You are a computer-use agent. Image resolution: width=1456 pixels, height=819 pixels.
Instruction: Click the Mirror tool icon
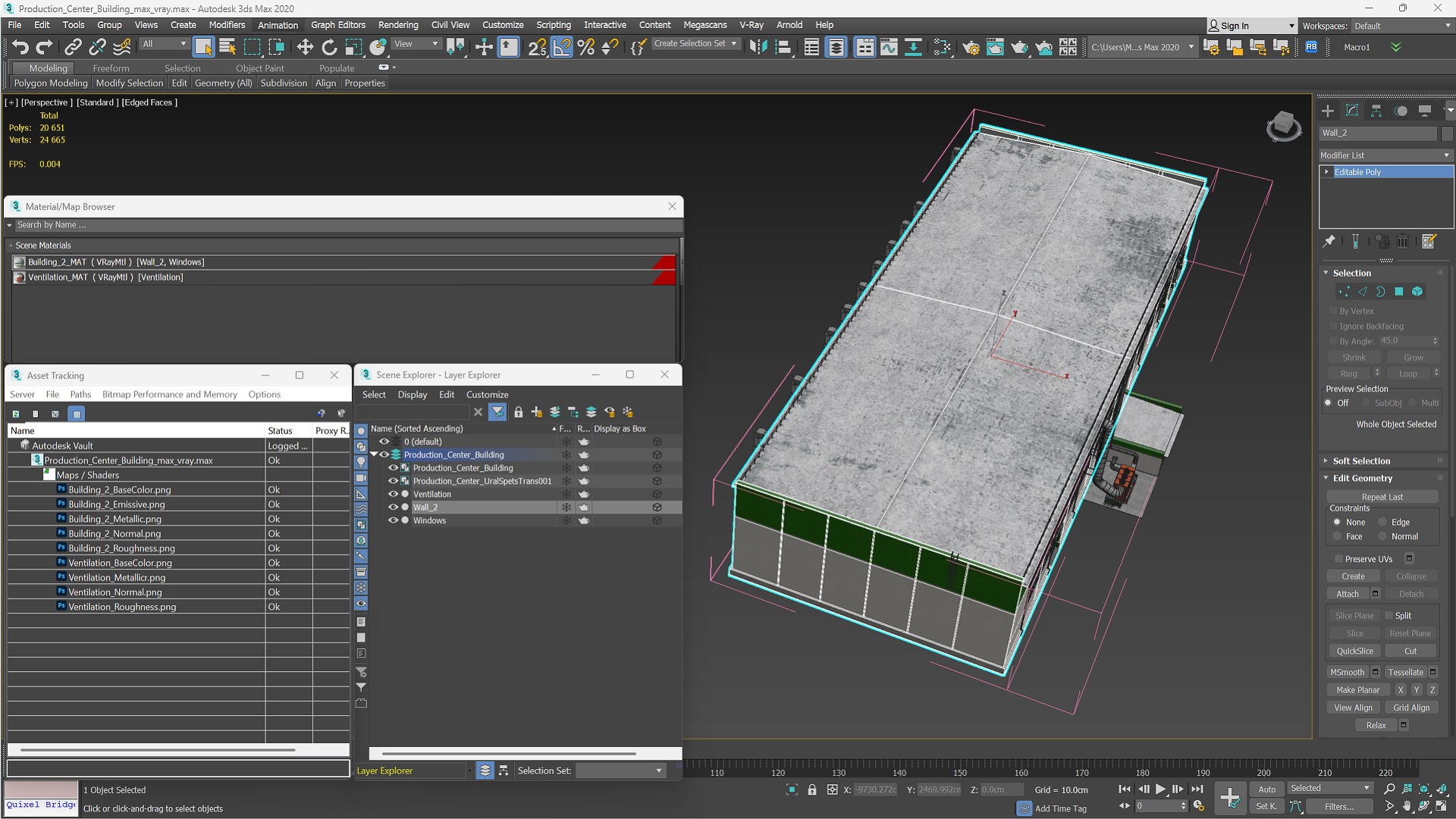point(758,47)
